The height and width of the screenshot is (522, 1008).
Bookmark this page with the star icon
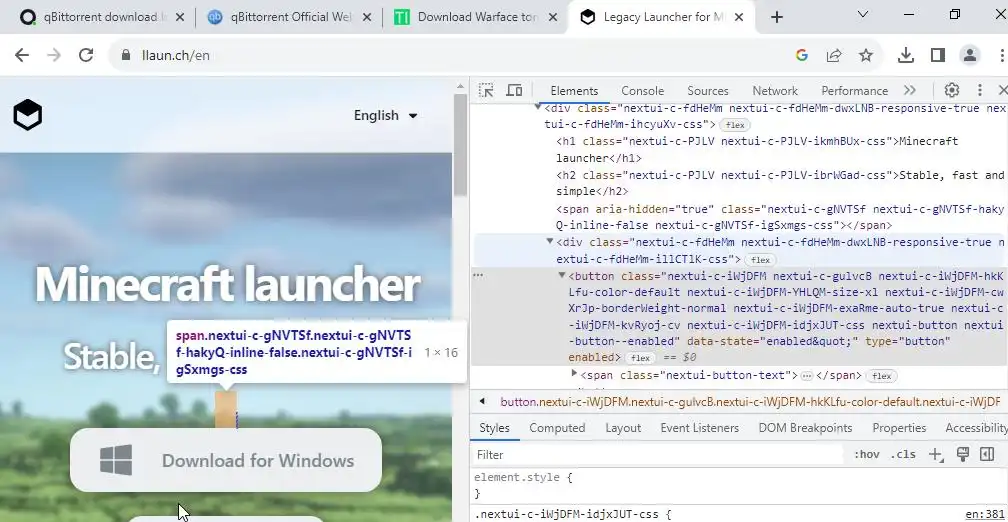[x=866, y=55]
